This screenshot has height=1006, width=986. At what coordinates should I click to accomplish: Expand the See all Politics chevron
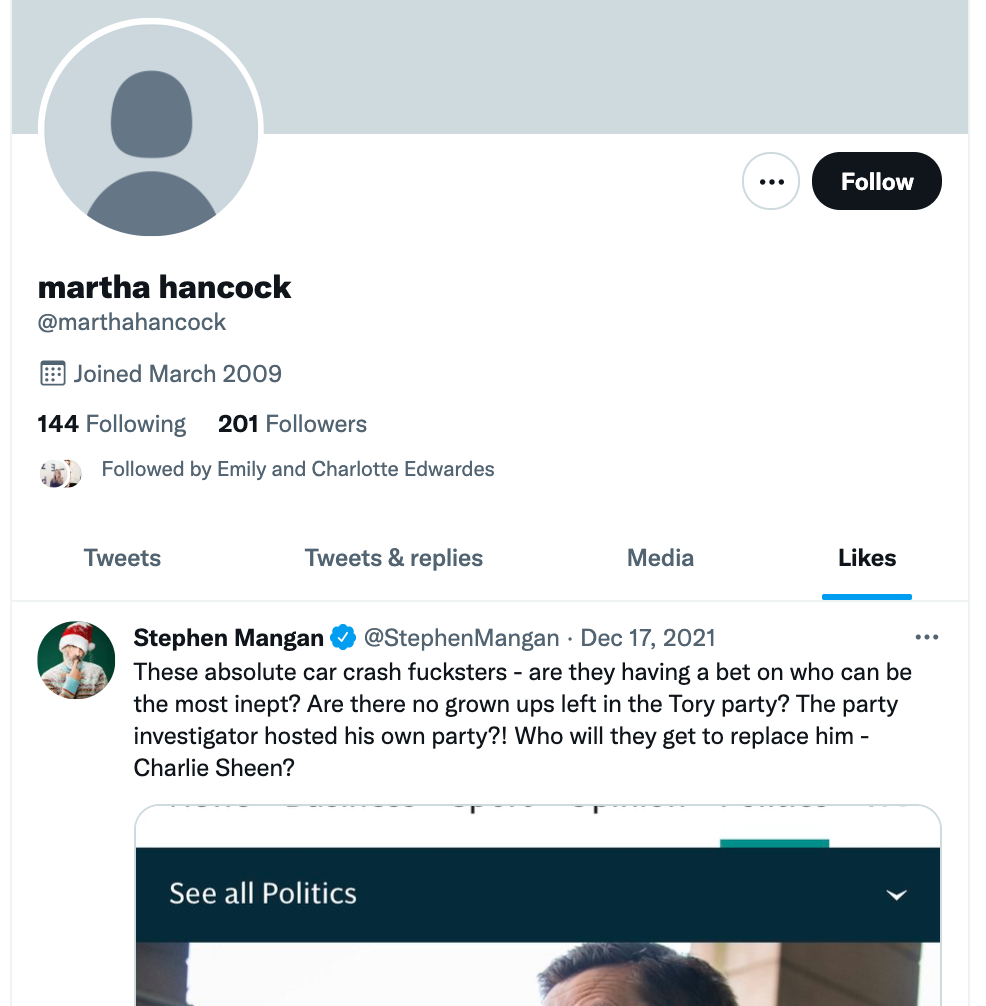tap(896, 894)
